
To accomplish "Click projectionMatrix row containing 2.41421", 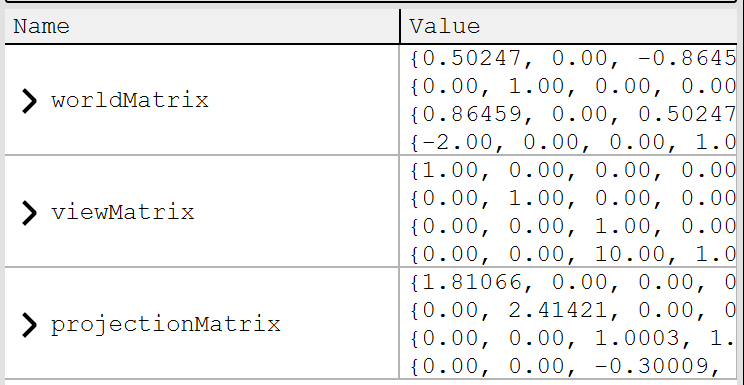I will point(573,311).
